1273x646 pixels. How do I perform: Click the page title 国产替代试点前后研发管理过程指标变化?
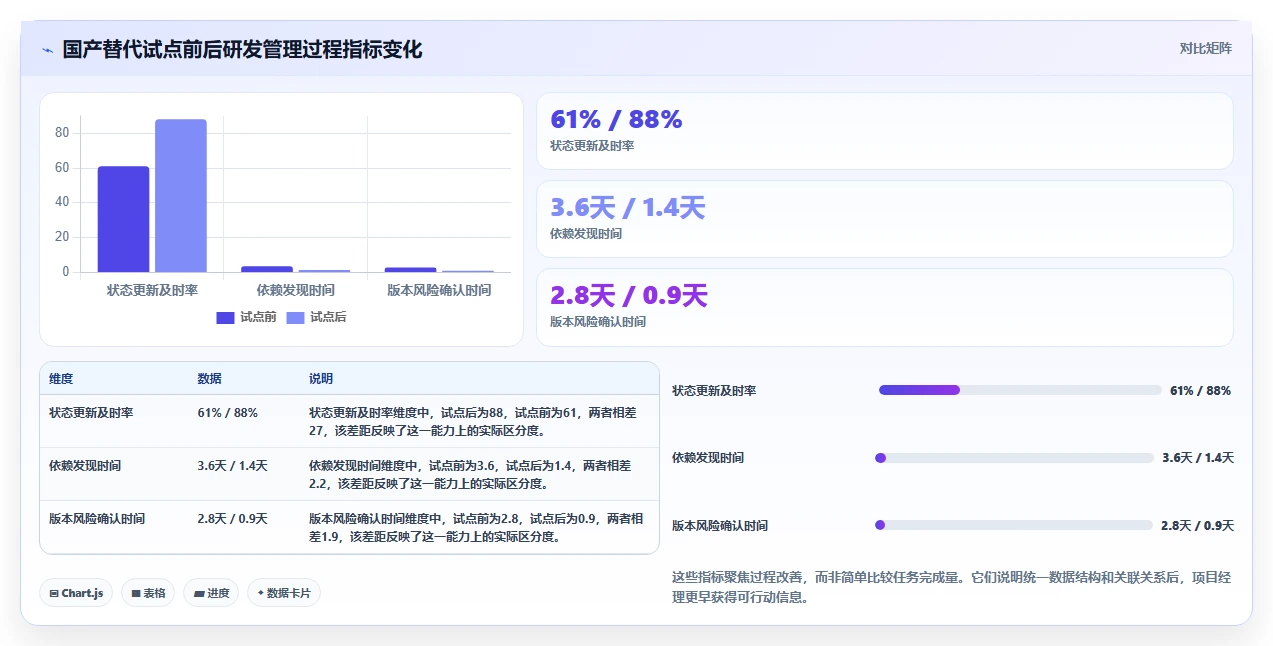[242, 49]
